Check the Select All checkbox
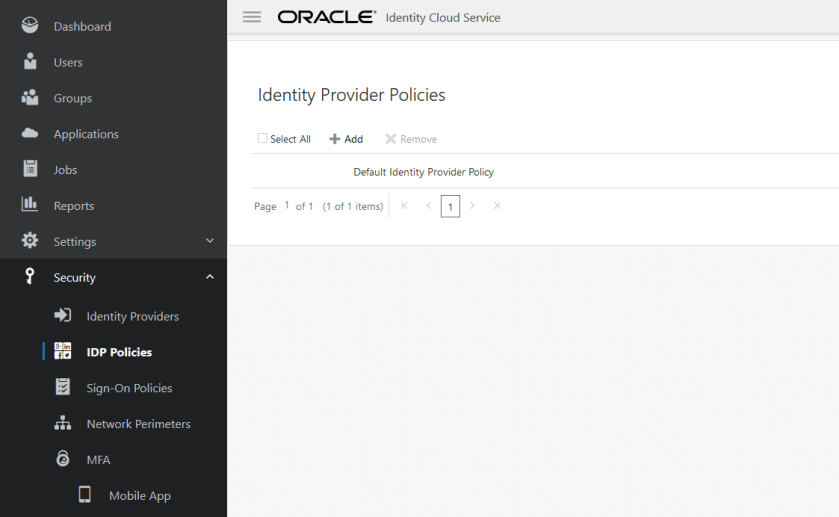Image resolution: width=839 pixels, height=517 pixels. (x=263, y=139)
